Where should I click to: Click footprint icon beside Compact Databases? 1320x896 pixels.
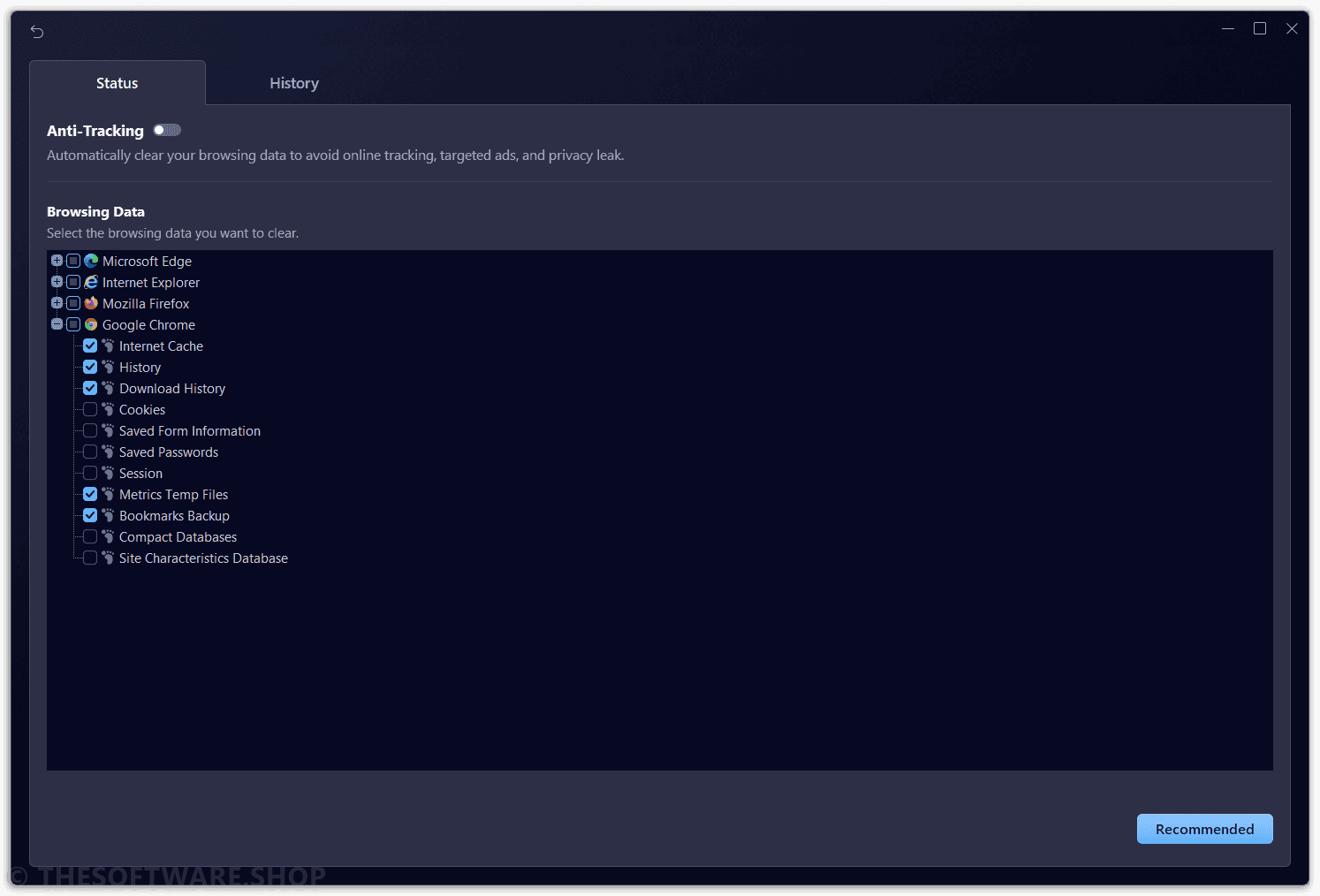pos(108,536)
